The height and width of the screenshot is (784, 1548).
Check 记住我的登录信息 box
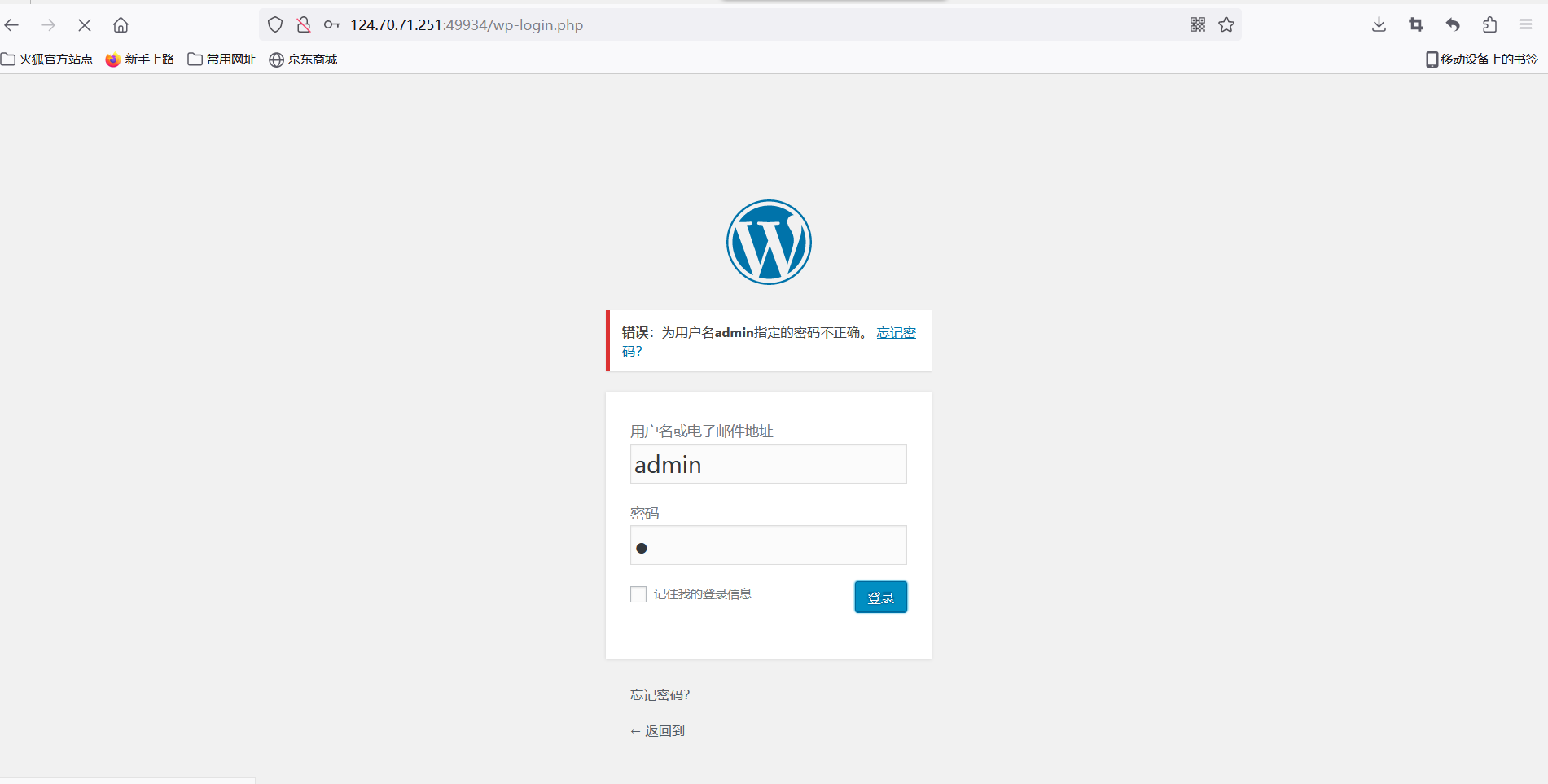point(638,594)
